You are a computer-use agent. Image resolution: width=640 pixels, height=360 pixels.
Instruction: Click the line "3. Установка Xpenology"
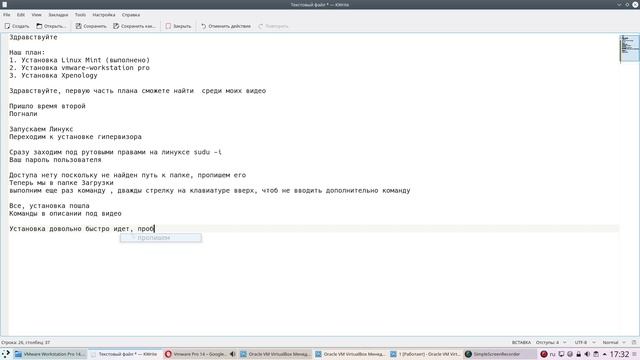click(x=53, y=76)
